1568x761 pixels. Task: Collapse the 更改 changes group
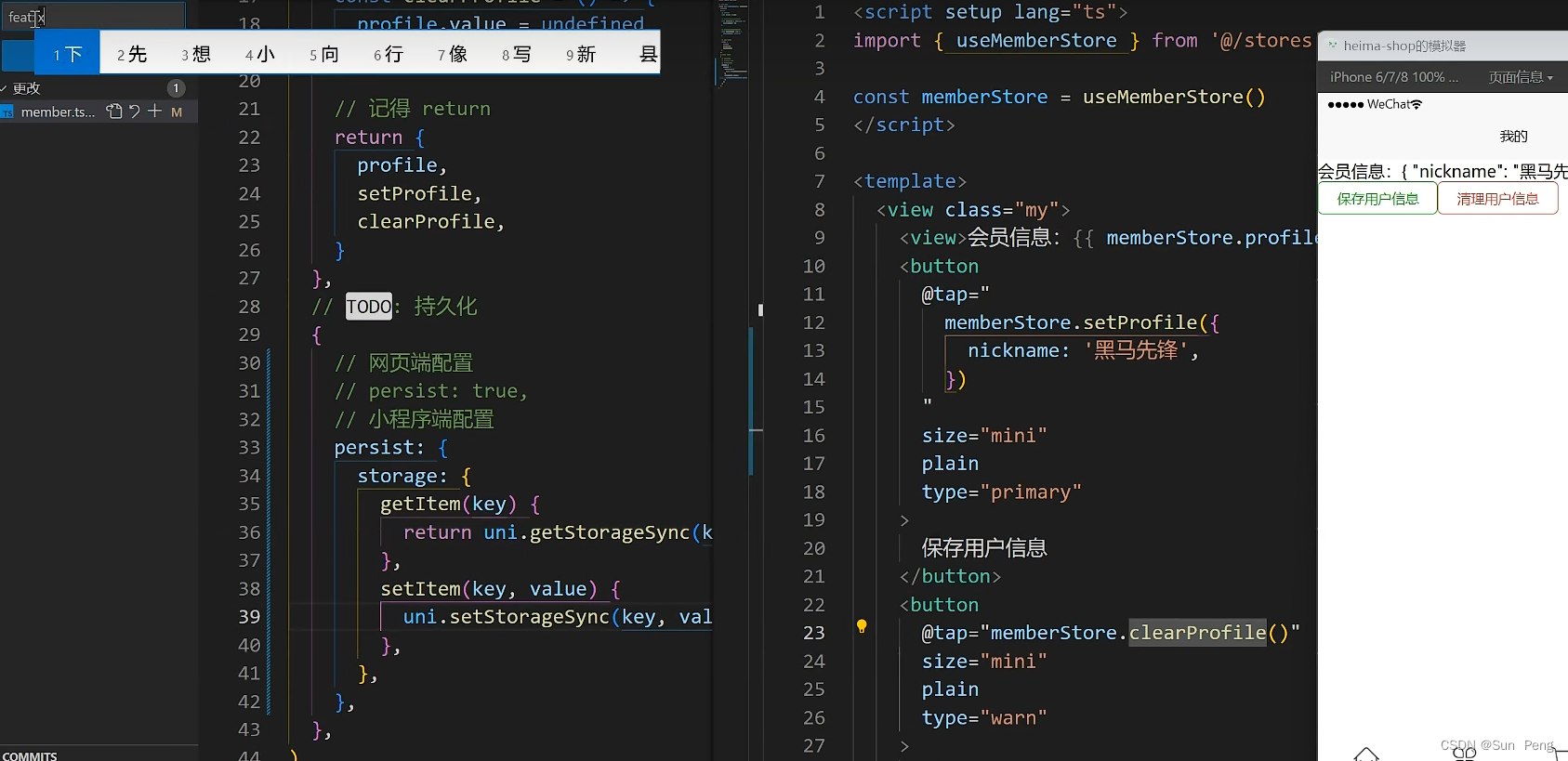5,88
